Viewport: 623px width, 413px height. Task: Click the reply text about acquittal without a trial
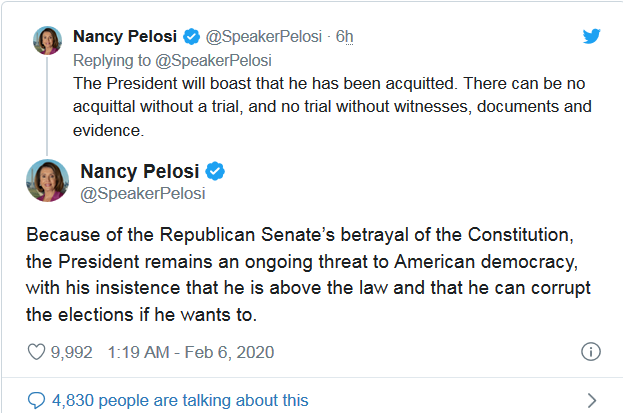tap(330, 105)
